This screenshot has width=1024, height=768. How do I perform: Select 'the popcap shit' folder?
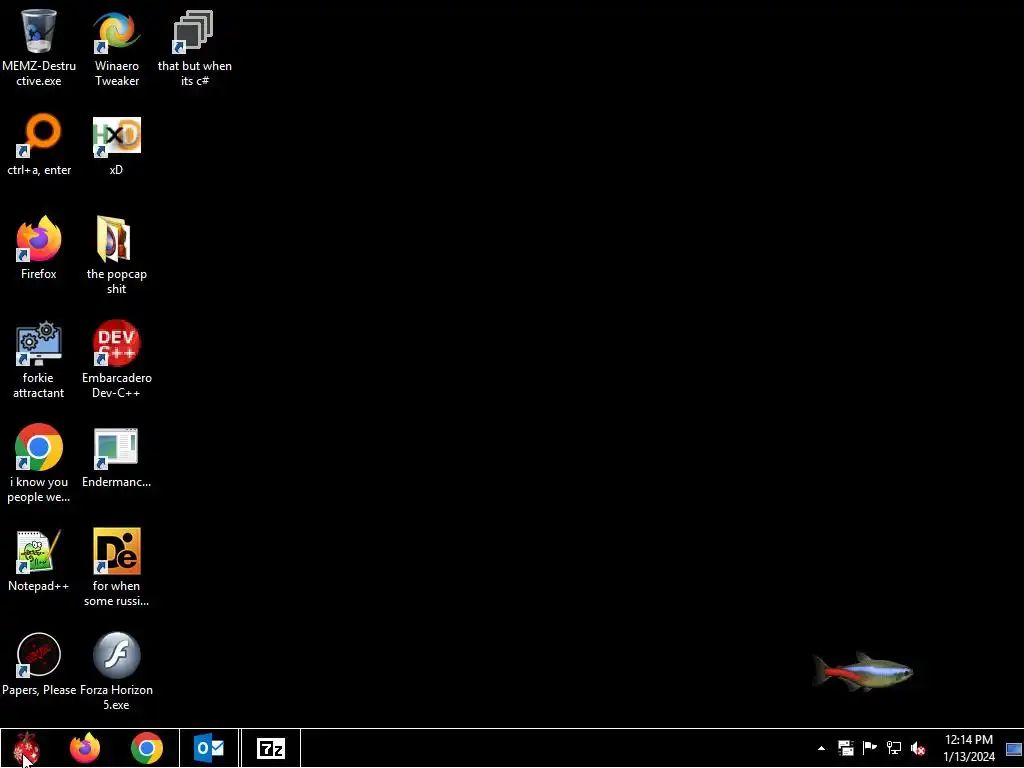(x=114, y=239)
